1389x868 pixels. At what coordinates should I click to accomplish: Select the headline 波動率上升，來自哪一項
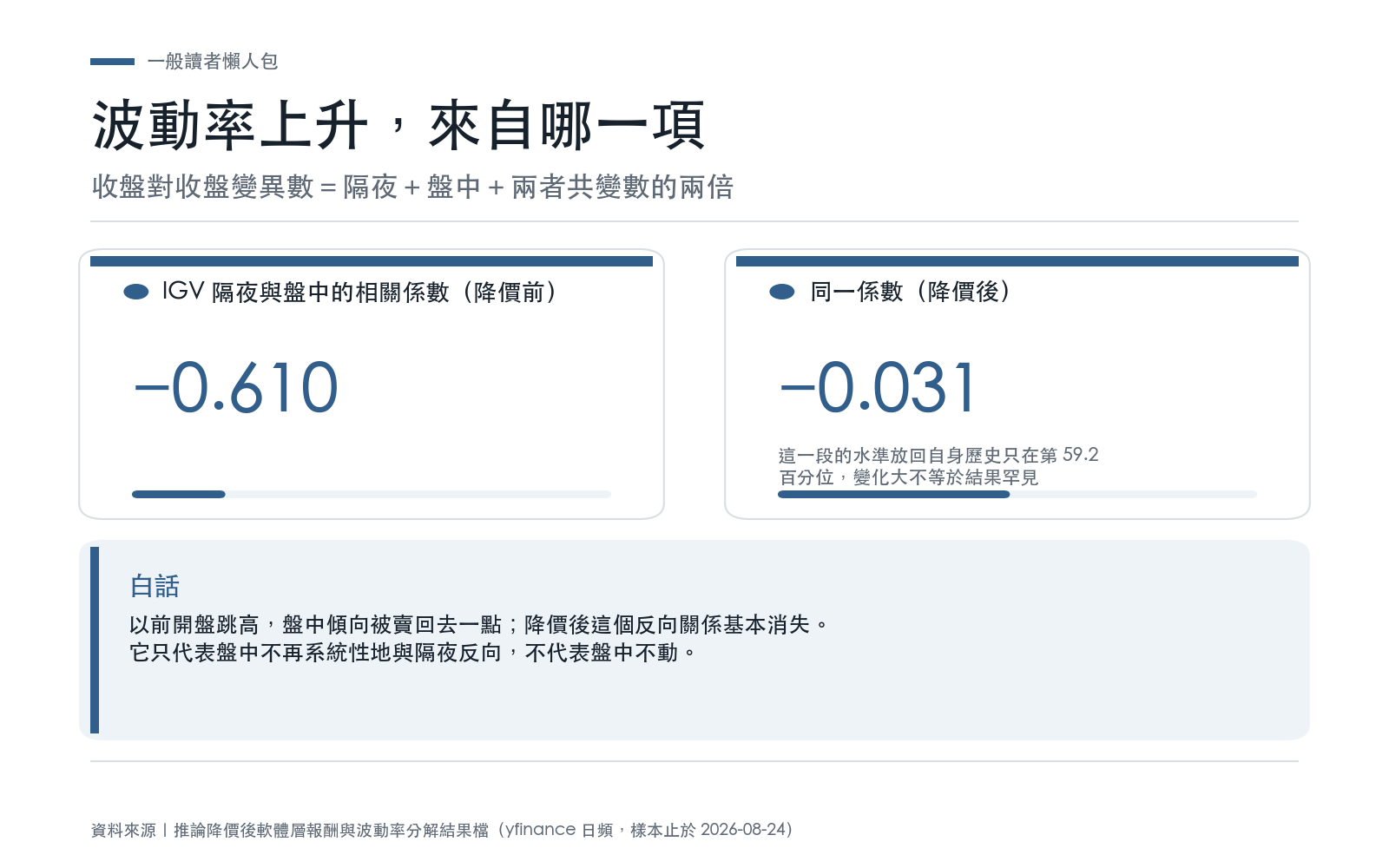coord(398,126)
